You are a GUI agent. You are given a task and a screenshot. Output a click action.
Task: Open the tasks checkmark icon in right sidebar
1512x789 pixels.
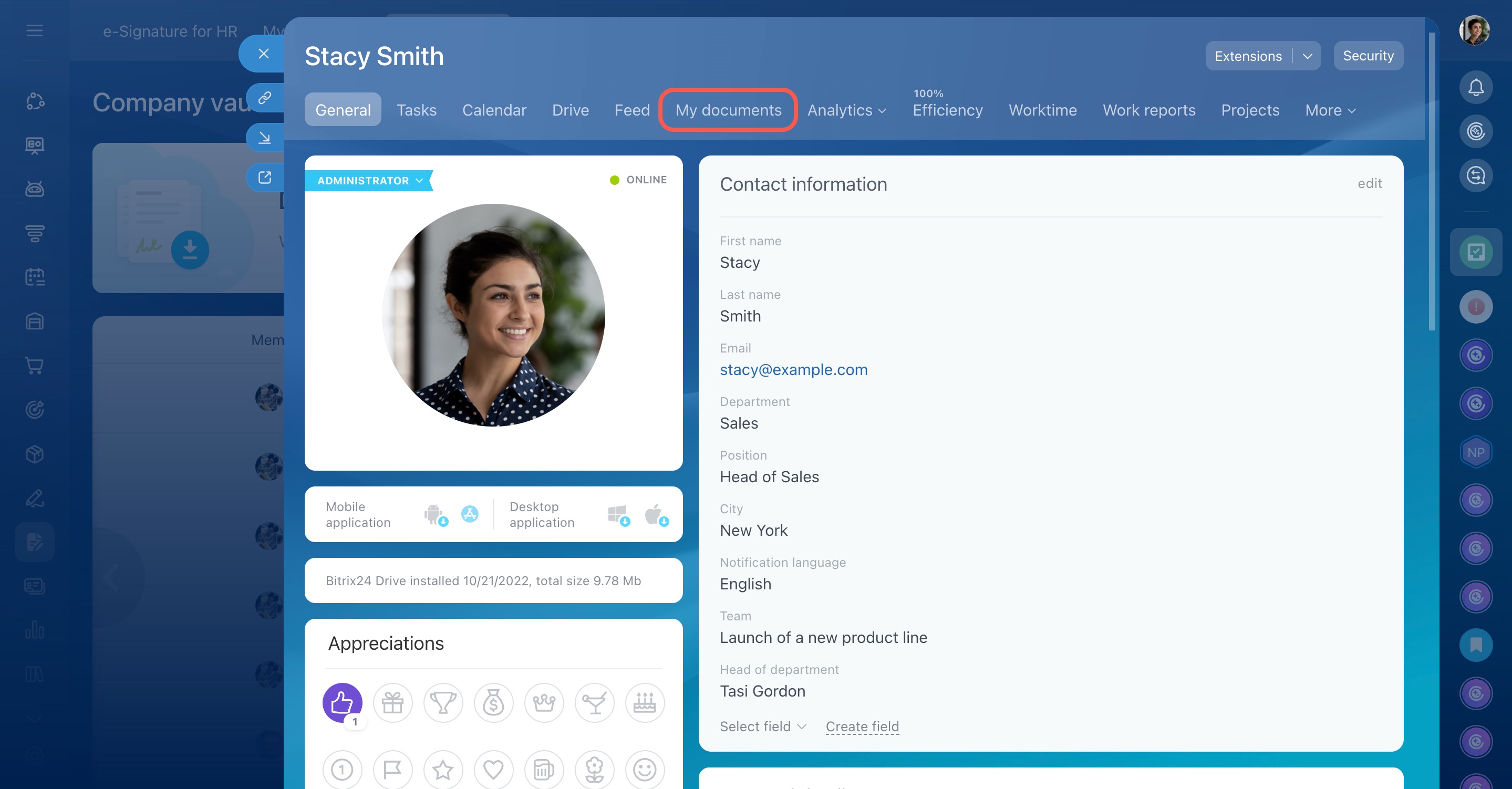pos(1476,253)
